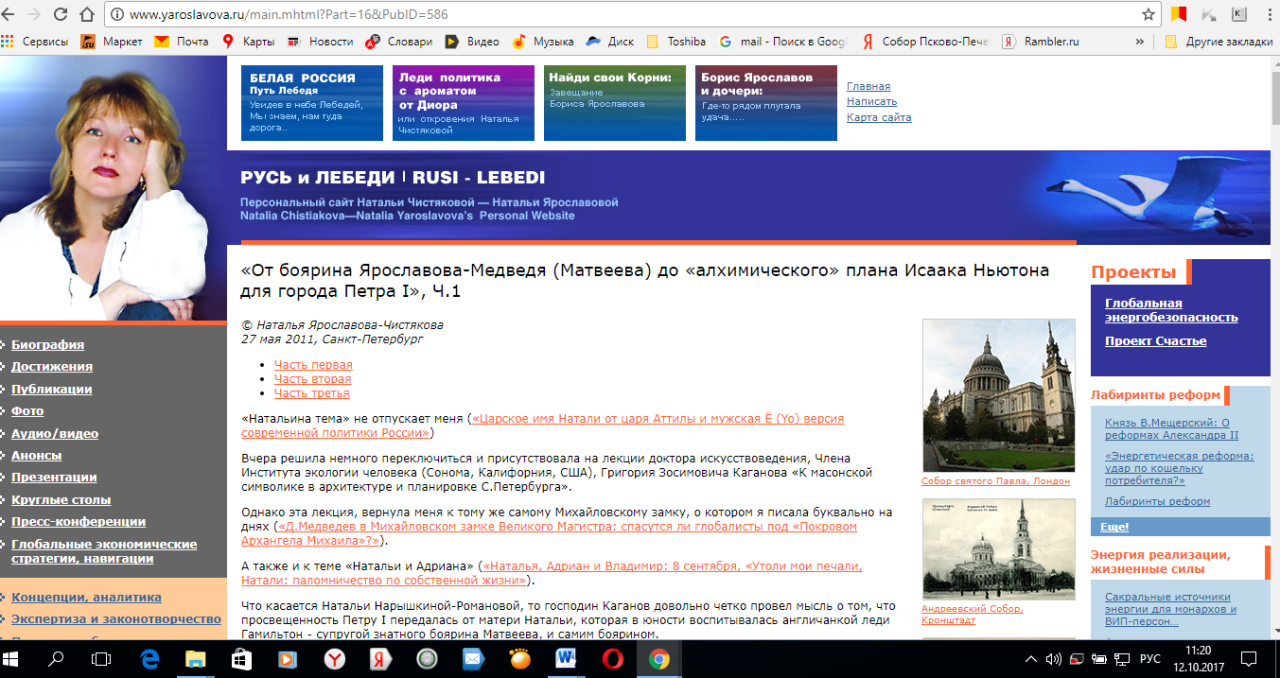Click the Написать link
The height and width of the screenshot is (678, 1280).
(x=872, y=101)
